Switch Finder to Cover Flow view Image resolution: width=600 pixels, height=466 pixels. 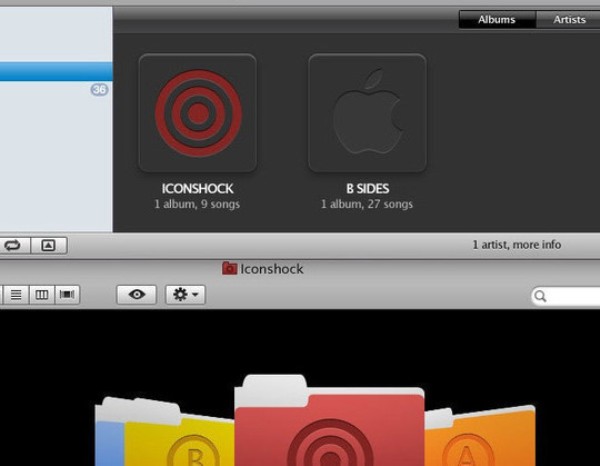(x=68, y=295)
